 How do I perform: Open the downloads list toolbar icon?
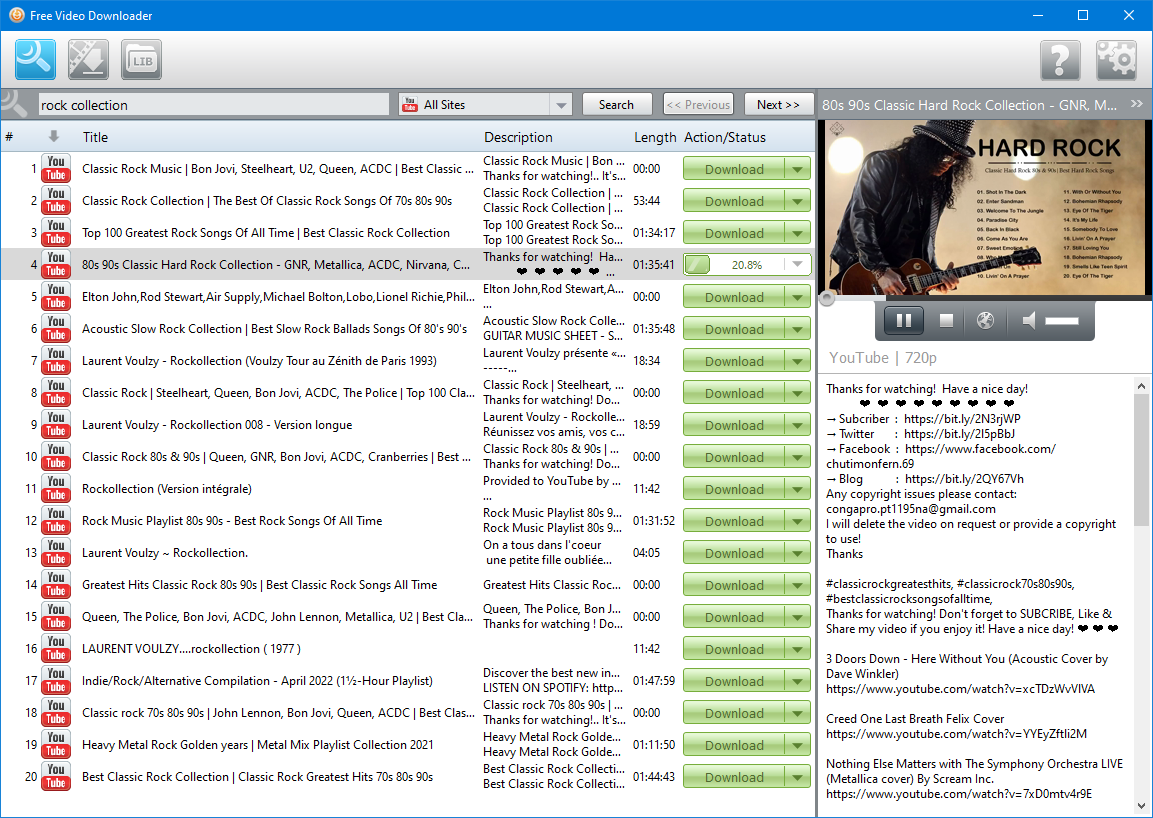point(88,60)
